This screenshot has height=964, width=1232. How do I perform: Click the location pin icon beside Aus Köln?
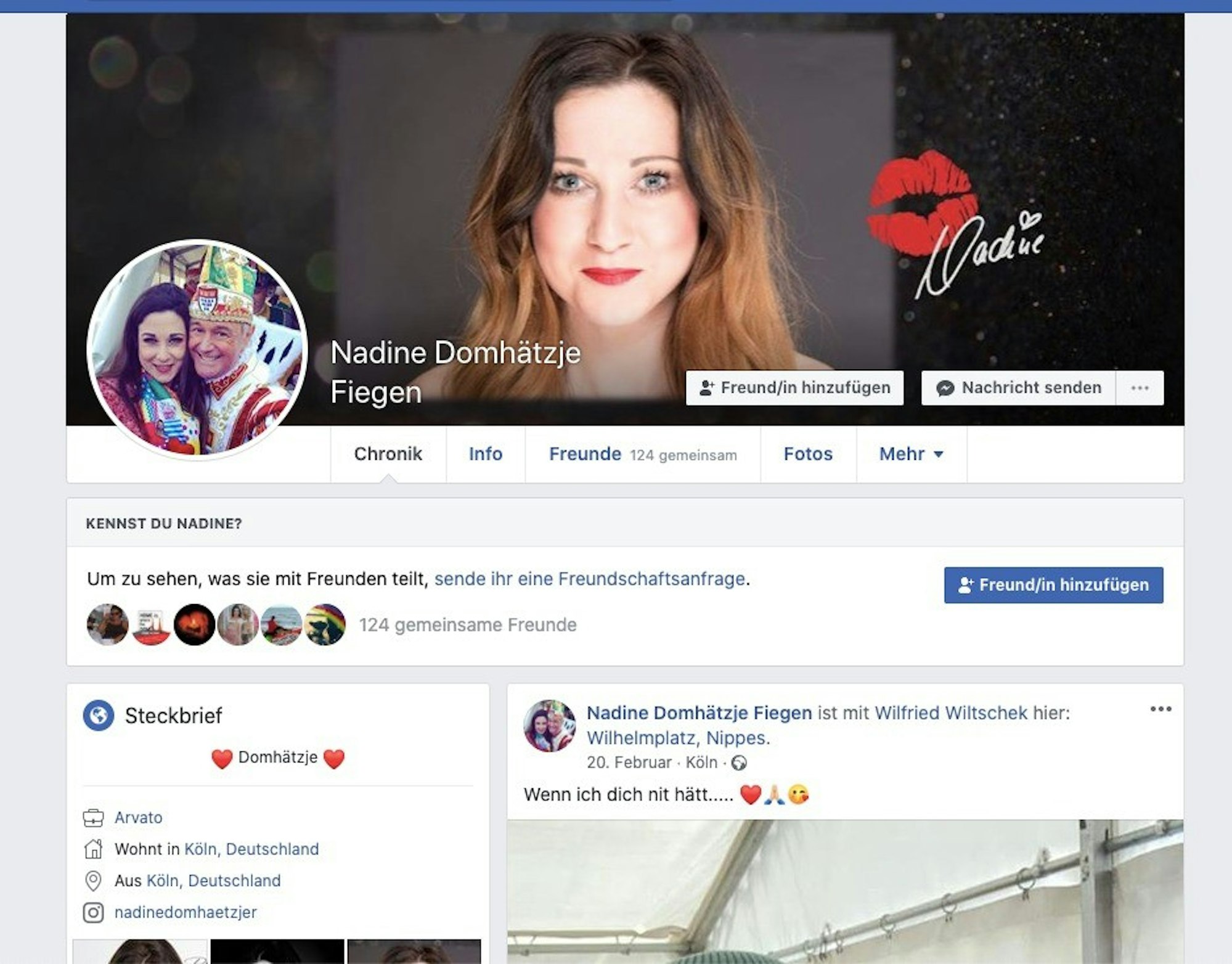[x=93, y=881]
